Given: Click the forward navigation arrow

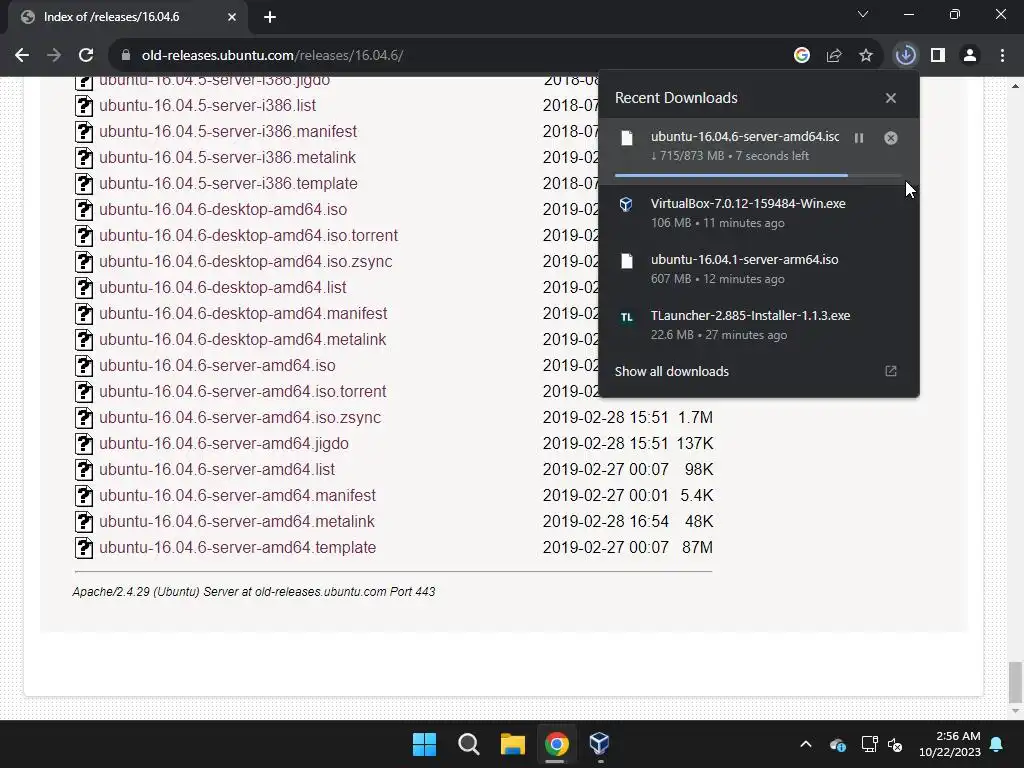Looking at the screenshot, I should coord(54,56).
